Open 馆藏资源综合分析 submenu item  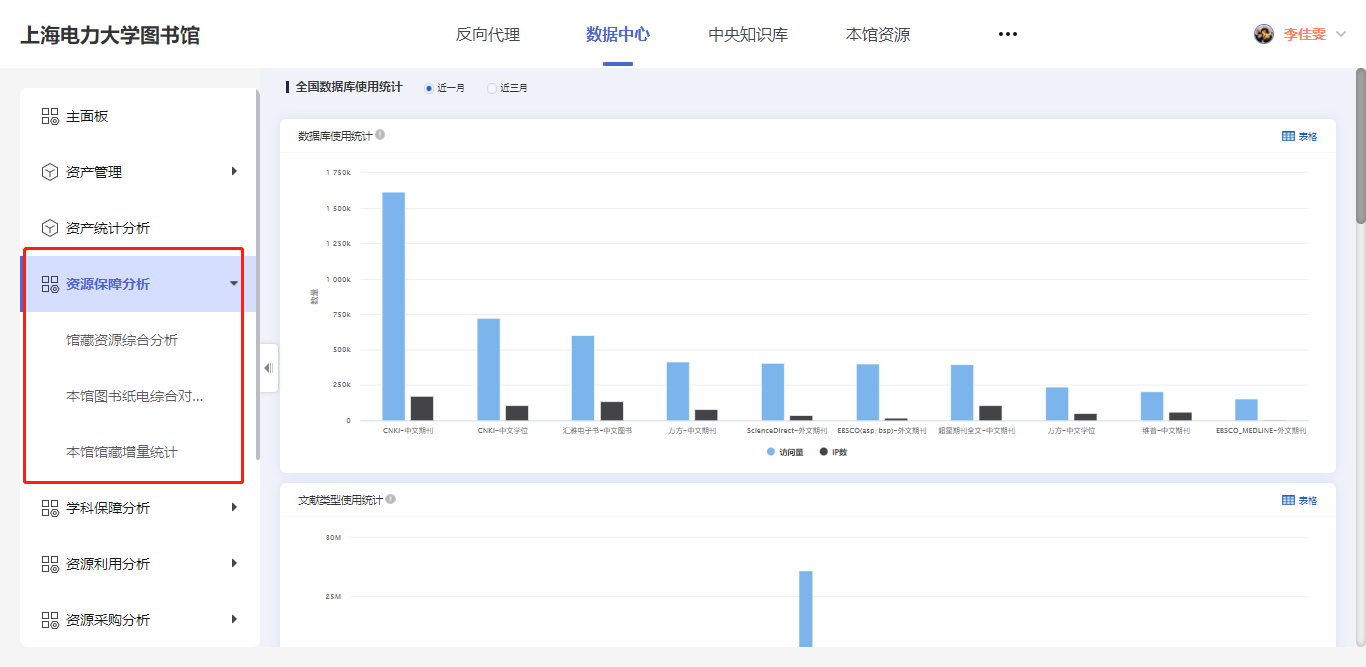coord(122,340)
